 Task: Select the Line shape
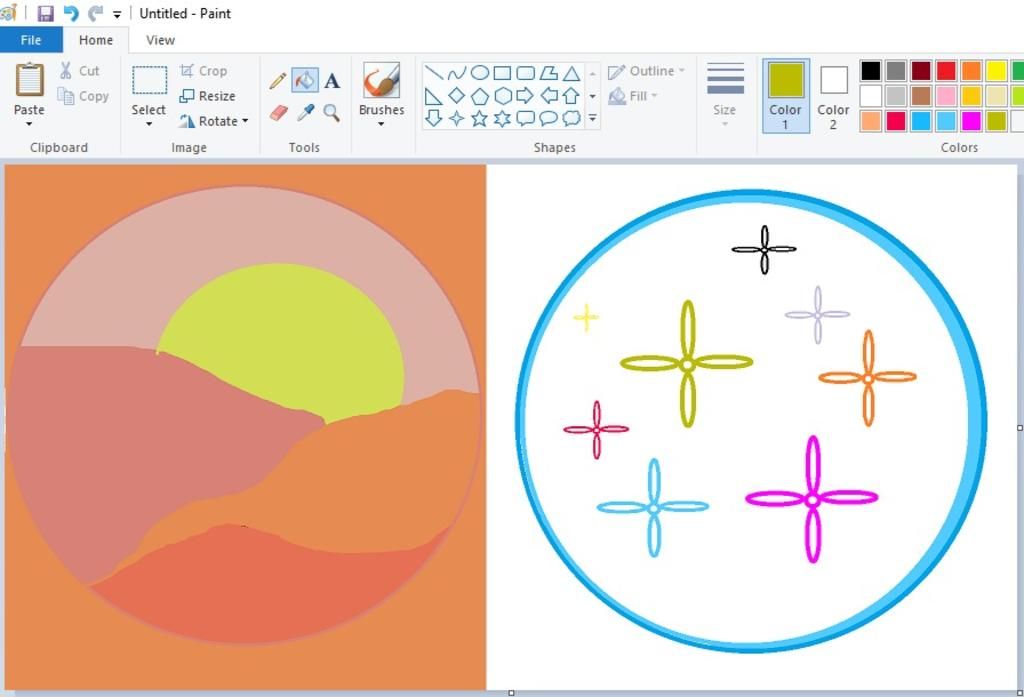click(x=434, y=73)
